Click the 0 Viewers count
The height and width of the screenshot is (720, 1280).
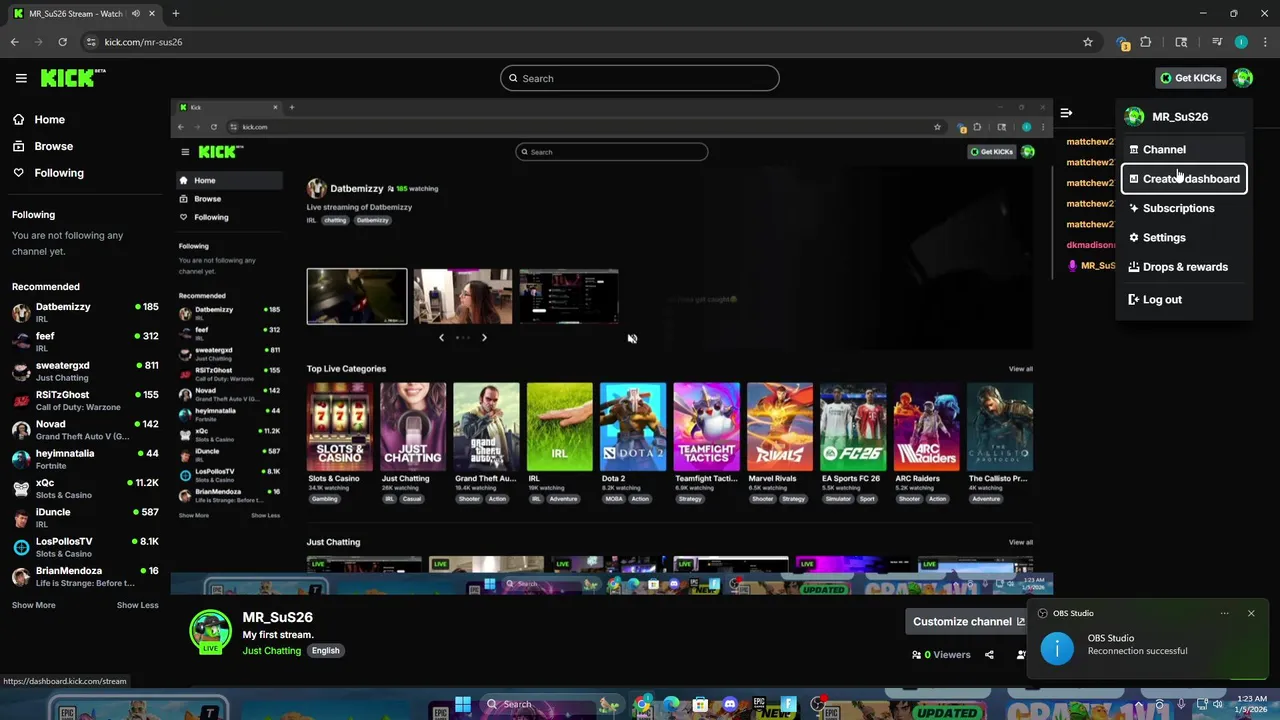pos(941,655)
